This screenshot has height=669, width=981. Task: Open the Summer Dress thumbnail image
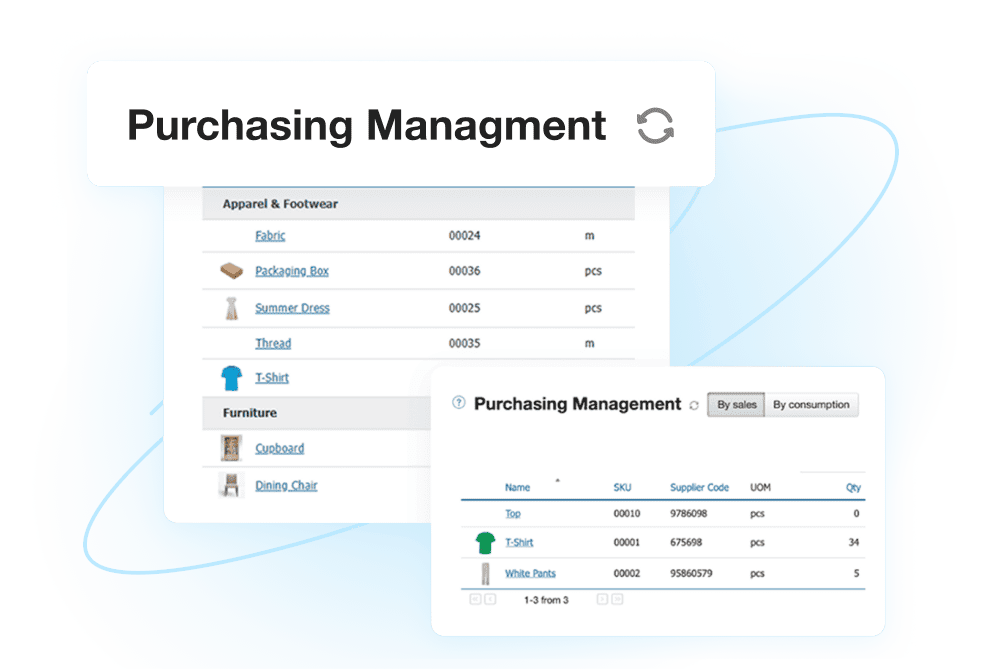coord(231,308)
